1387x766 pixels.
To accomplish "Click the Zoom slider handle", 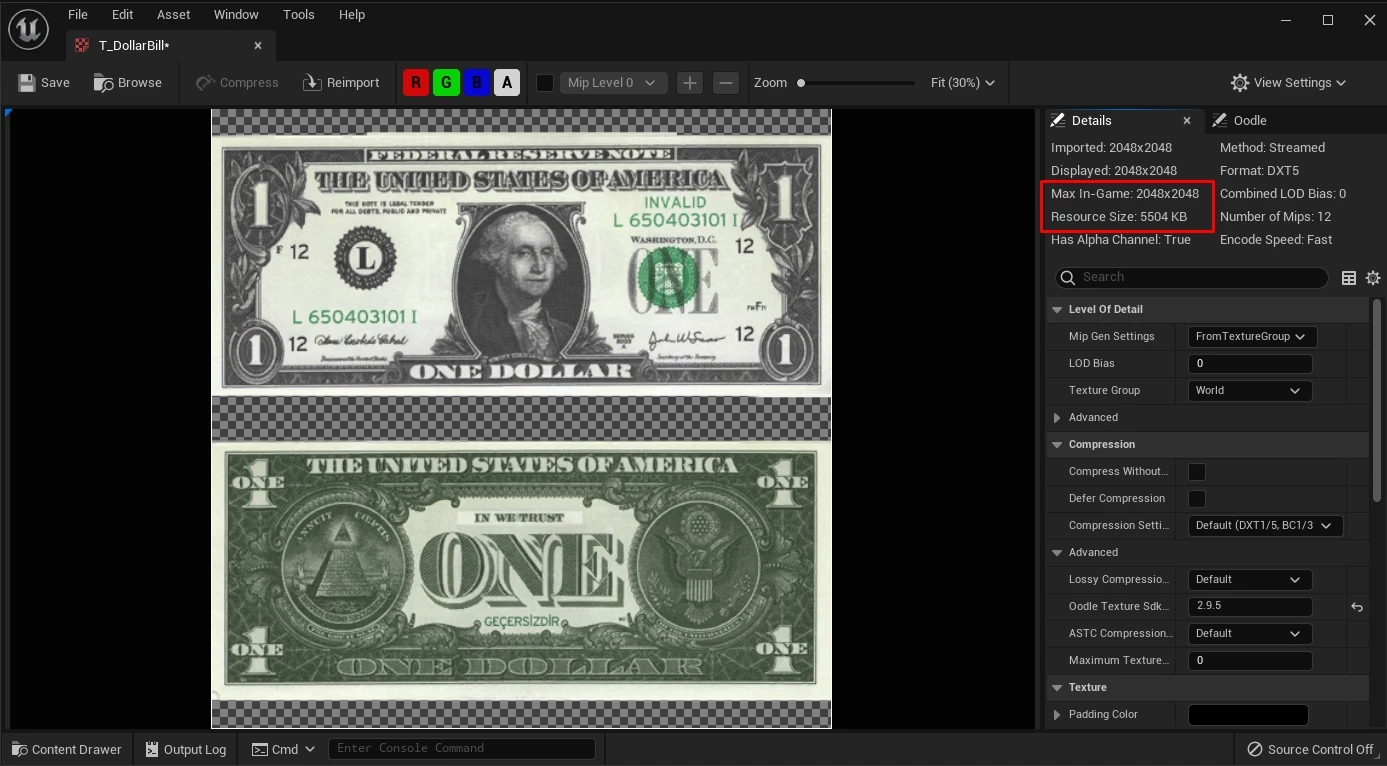I will [x=801, y=83].
